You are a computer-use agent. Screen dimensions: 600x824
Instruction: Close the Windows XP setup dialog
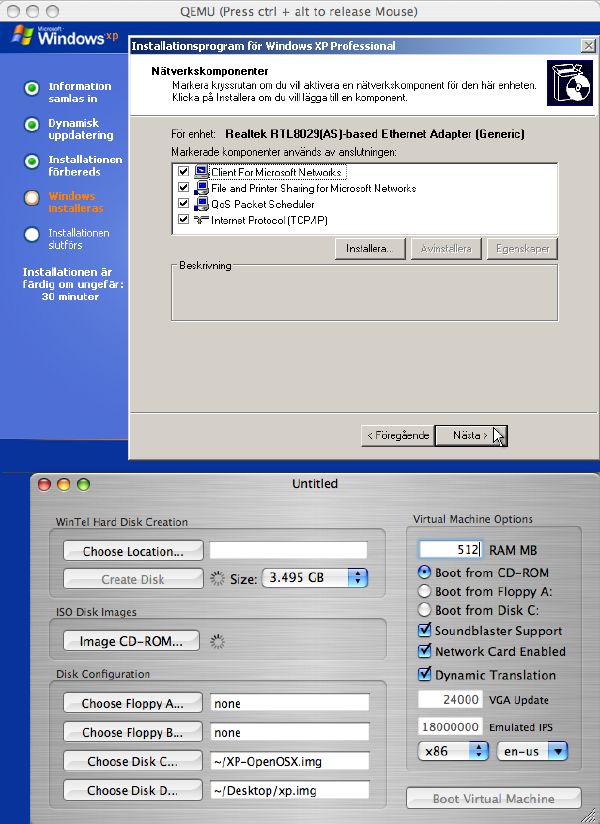point(588,46)
